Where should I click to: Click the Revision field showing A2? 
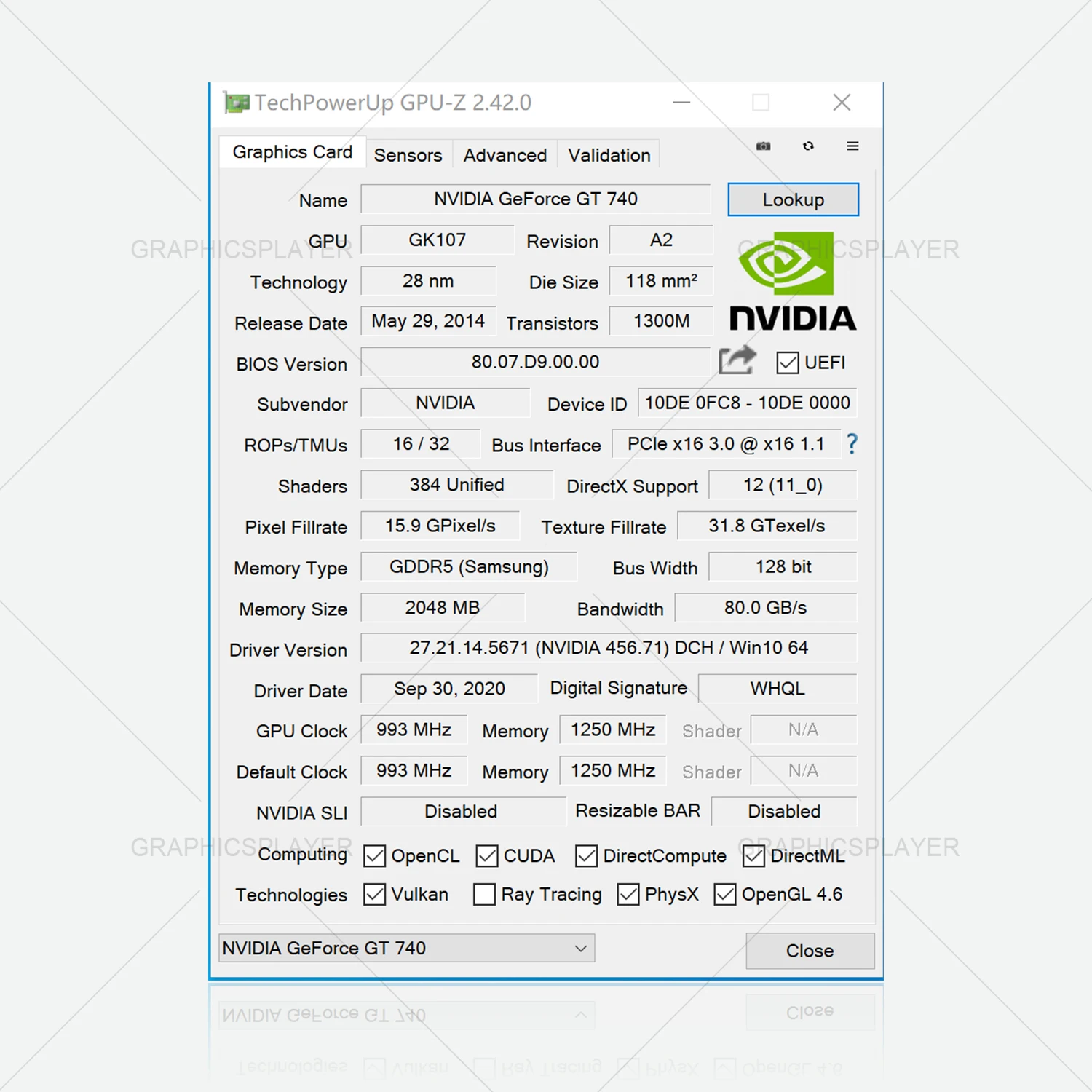coord(661,240)
